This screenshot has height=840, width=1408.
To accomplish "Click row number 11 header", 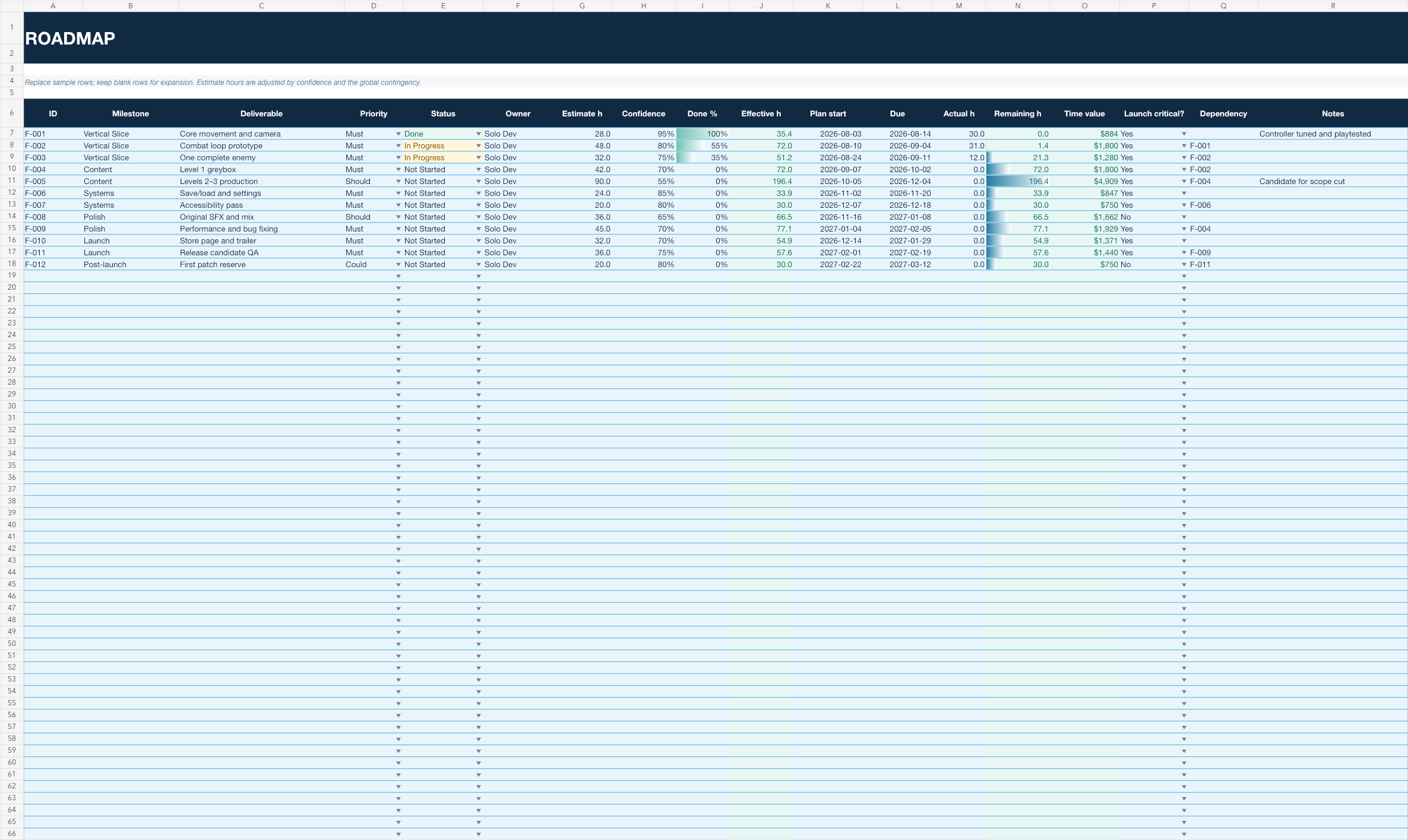I will pyautogui.click(x=11, y=181).
